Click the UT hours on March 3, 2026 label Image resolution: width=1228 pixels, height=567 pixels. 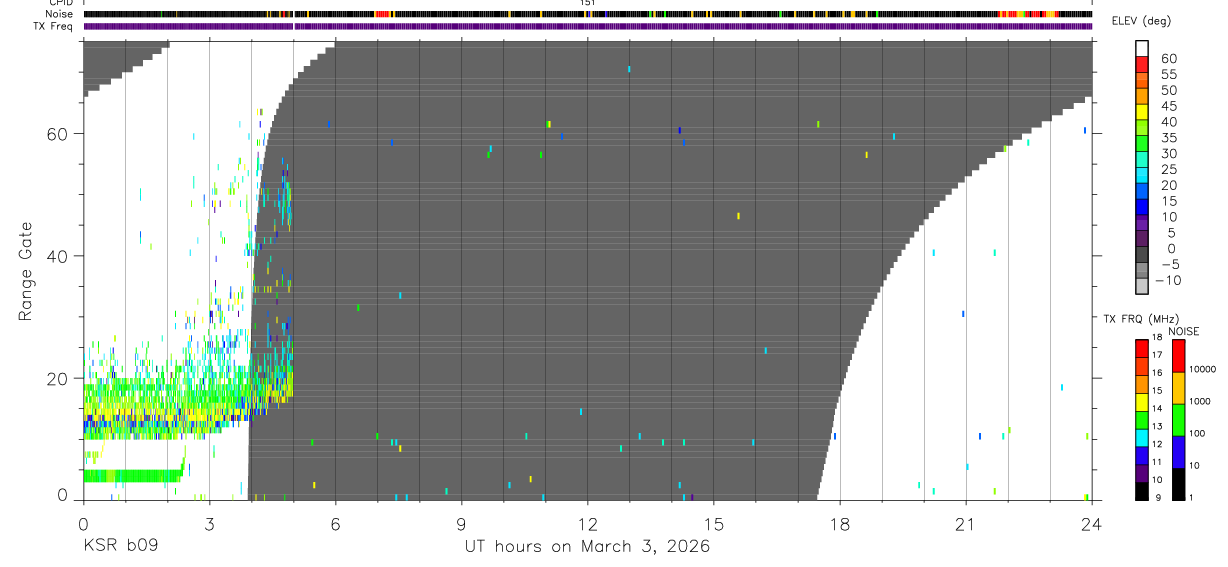[x=587, y=547]
